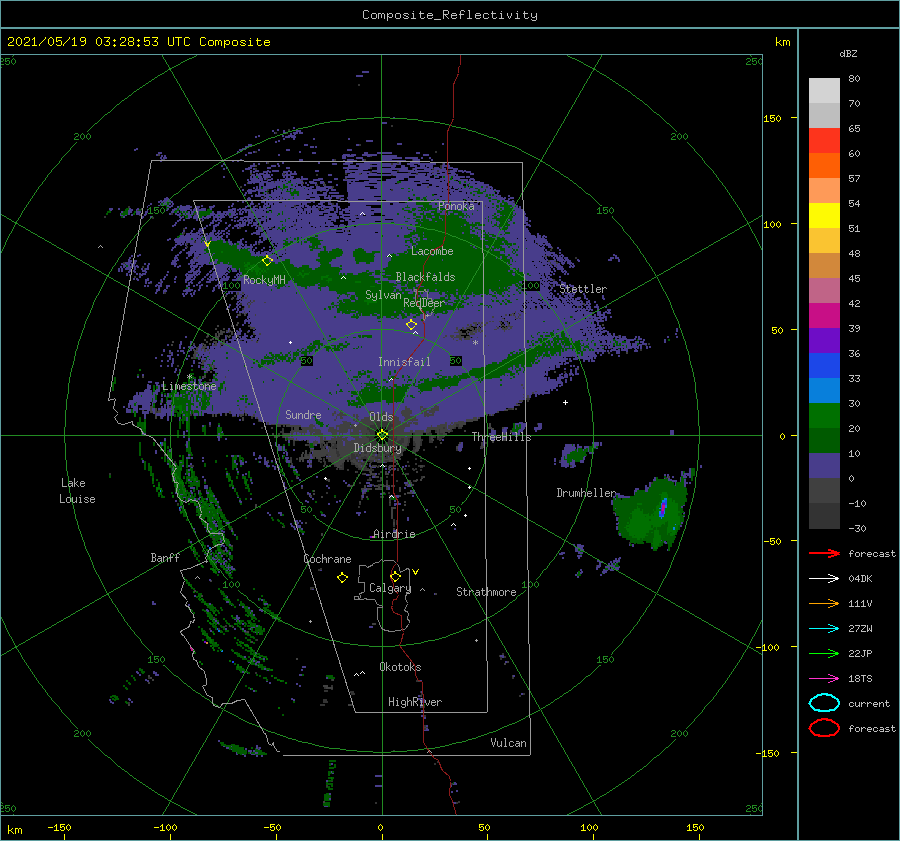The image size is (900, 841).
Task: Click the Composite_Reflectivity title
Action: pos(450,15)
